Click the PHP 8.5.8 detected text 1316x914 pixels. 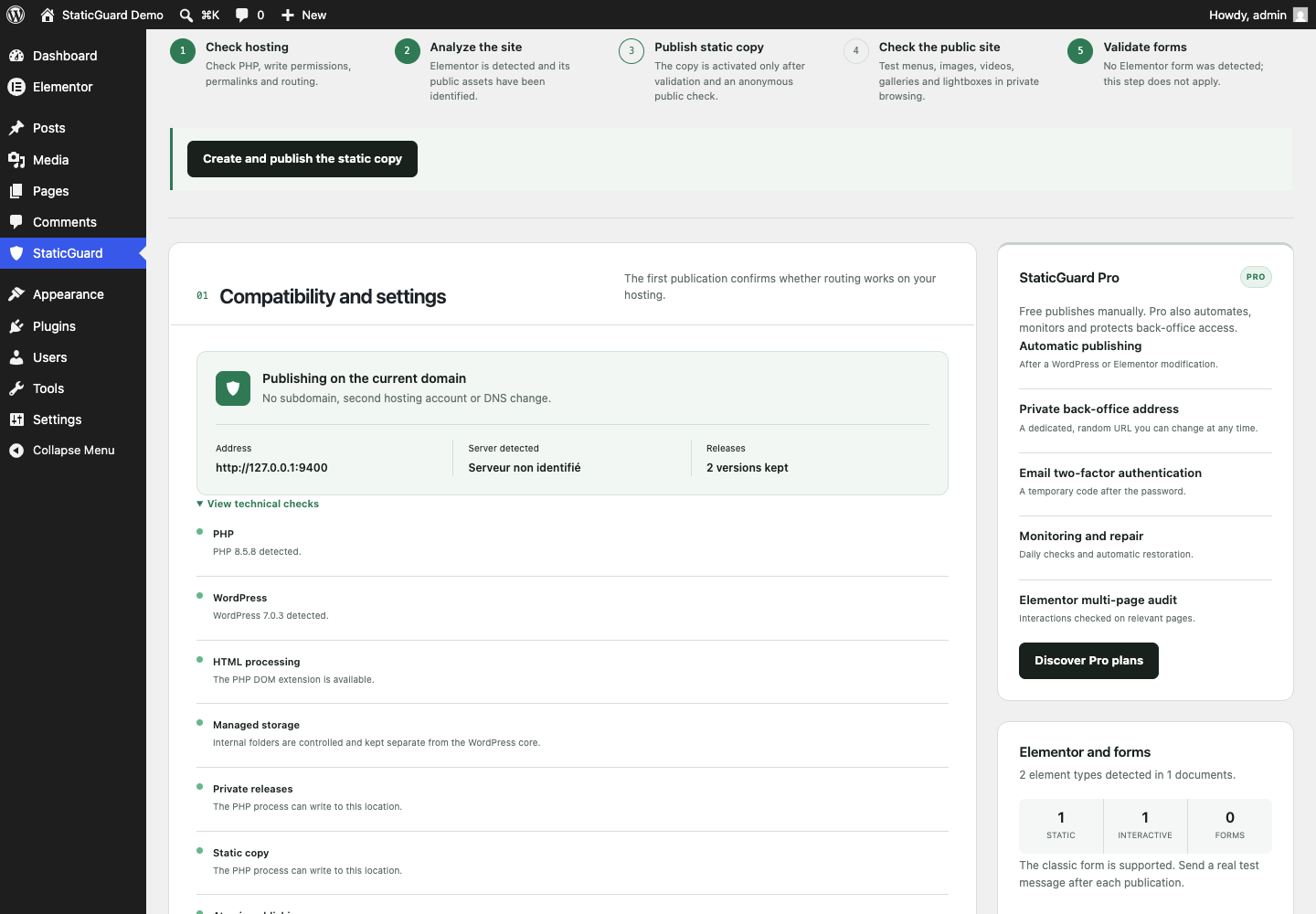click(x=257, y=552)
